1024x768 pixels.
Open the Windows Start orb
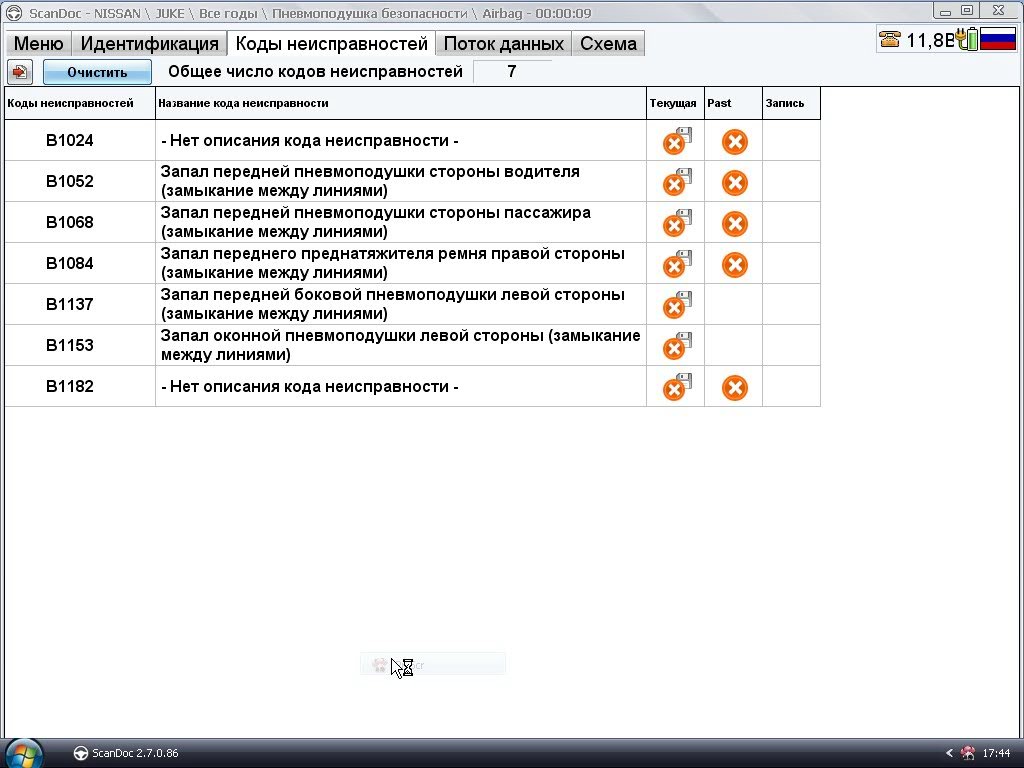(x=24, y=754)
